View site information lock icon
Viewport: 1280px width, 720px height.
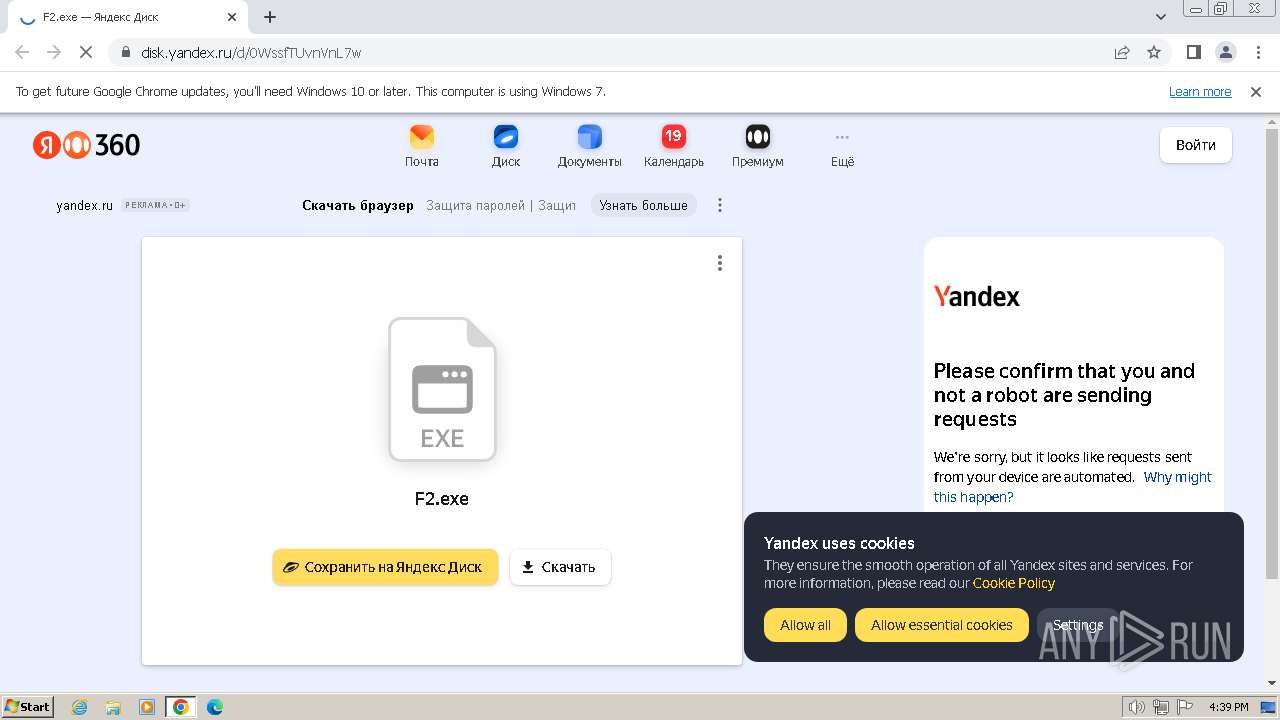click(125, 53)
